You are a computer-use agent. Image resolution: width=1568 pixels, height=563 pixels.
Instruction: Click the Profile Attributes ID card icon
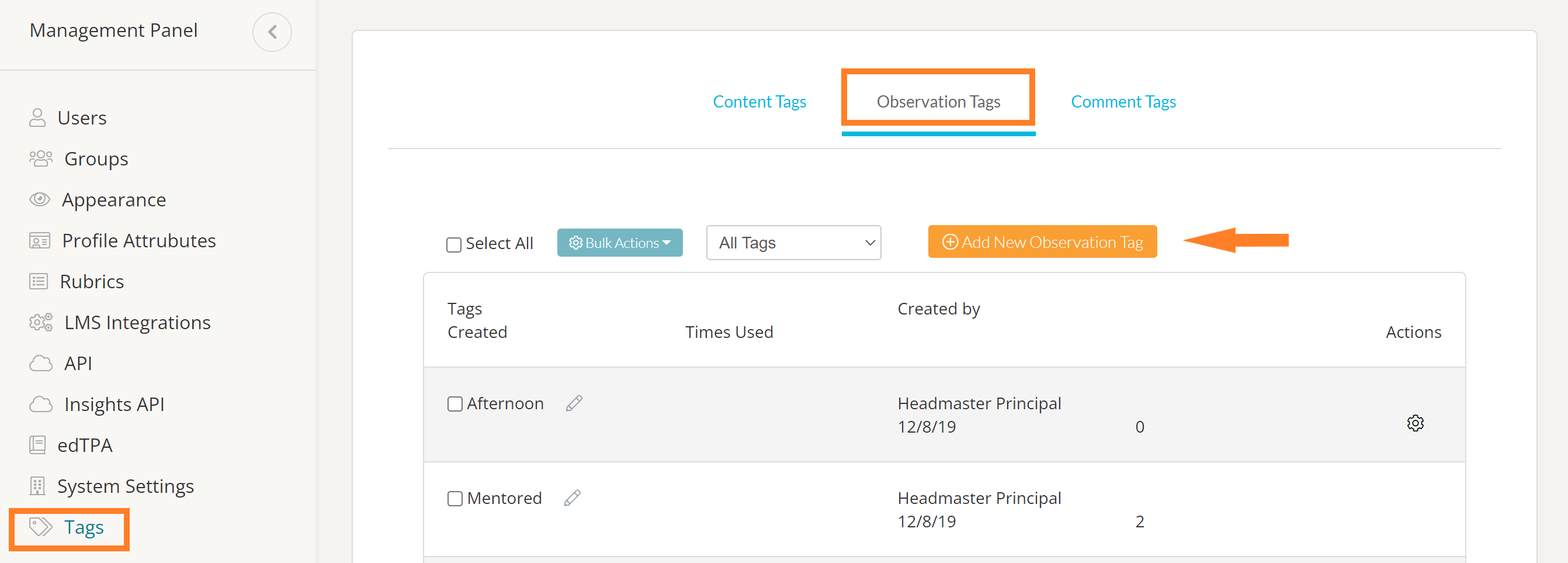[40, 241]
